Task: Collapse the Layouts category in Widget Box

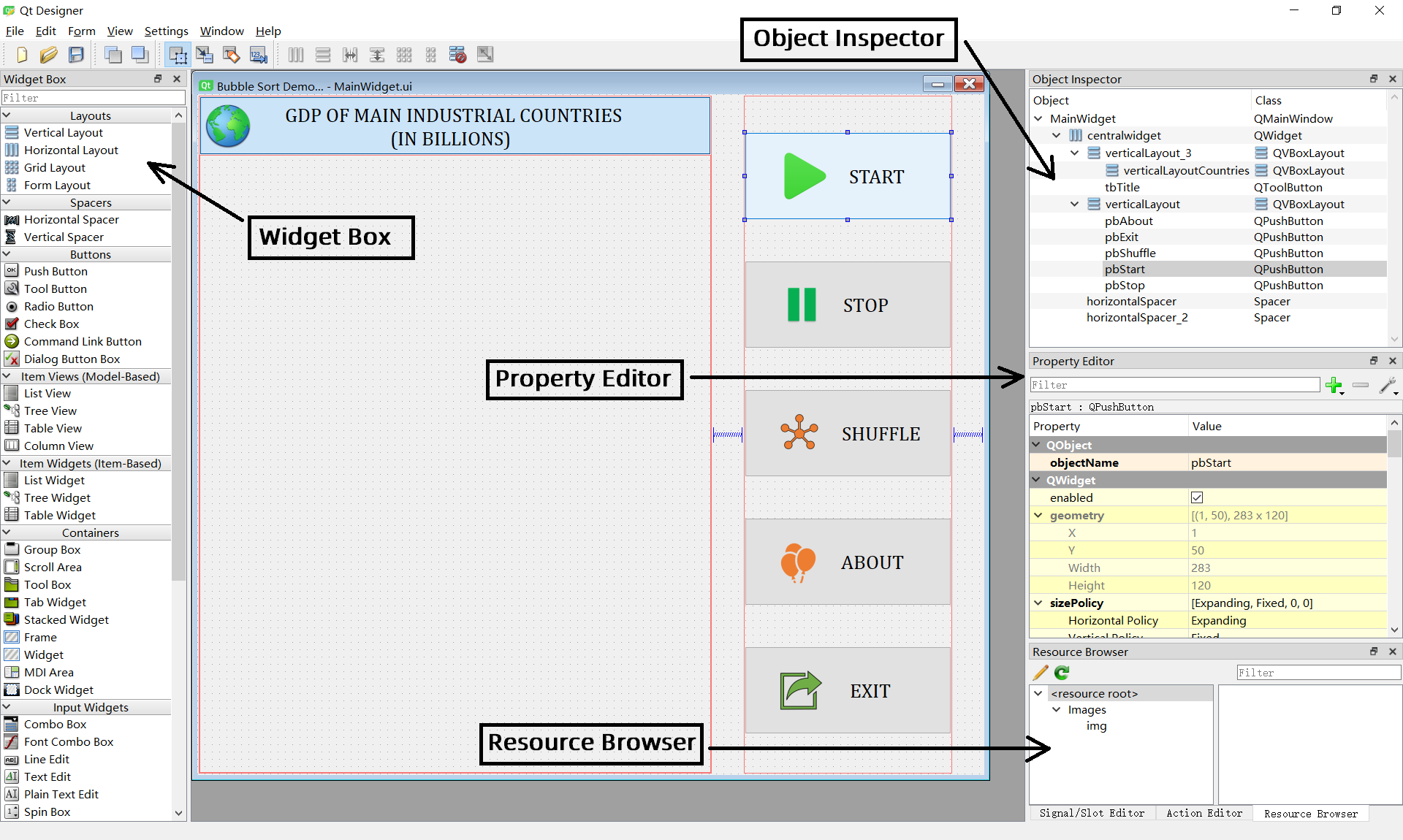Action: 7,115
